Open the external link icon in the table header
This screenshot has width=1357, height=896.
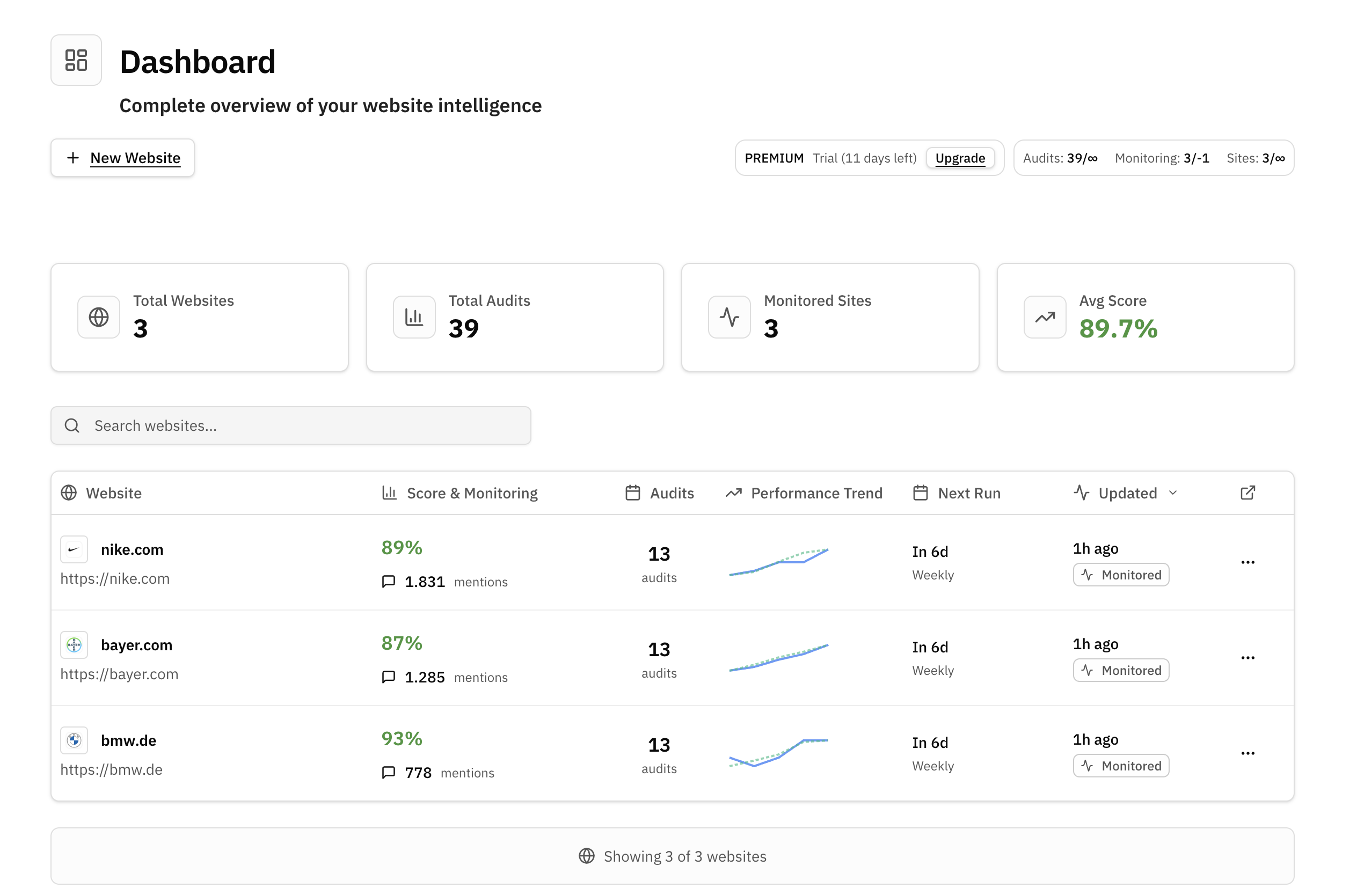(1247, 492)
